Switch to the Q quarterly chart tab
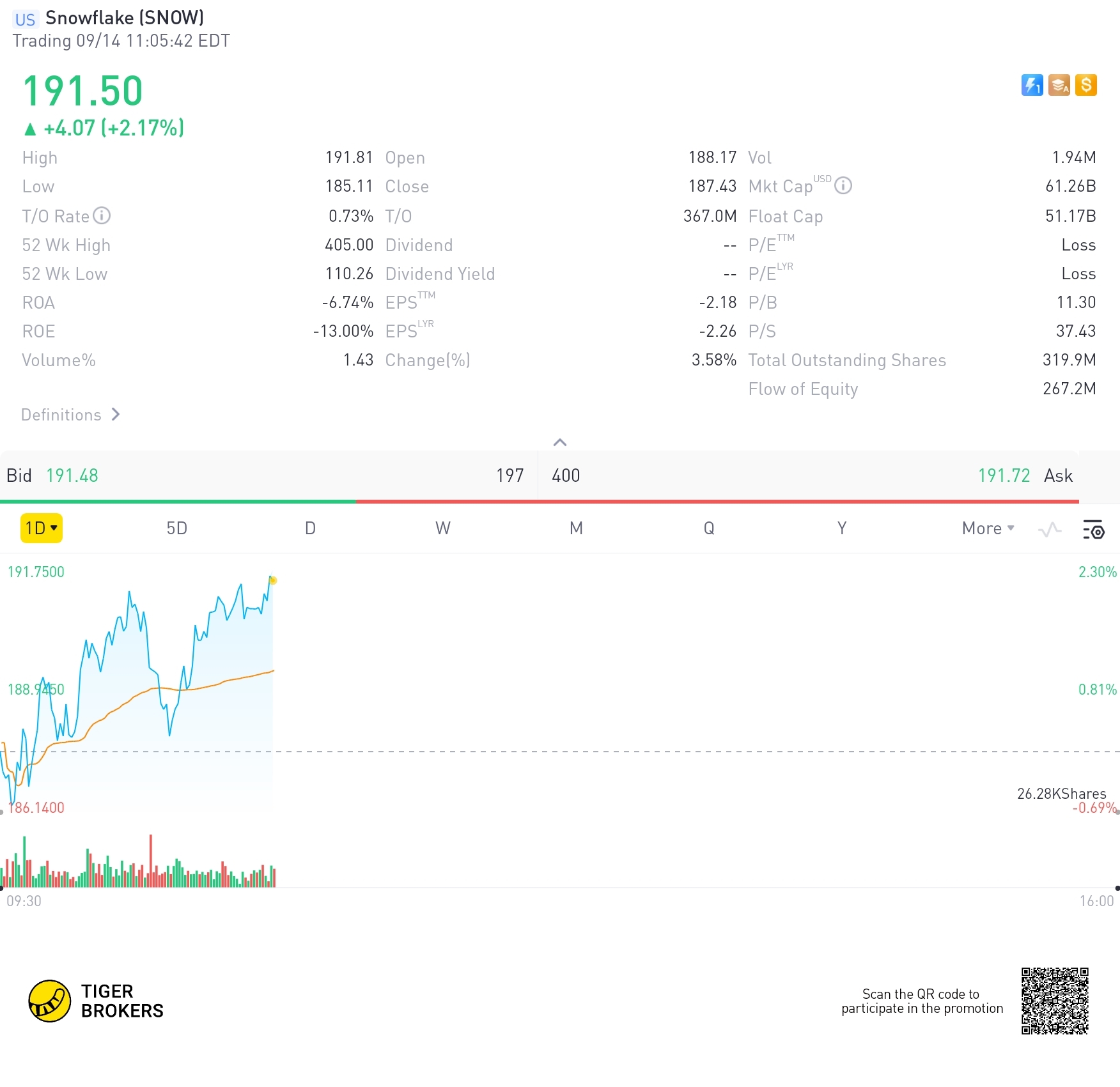1120x1087 pixels. tap(709, 528)
